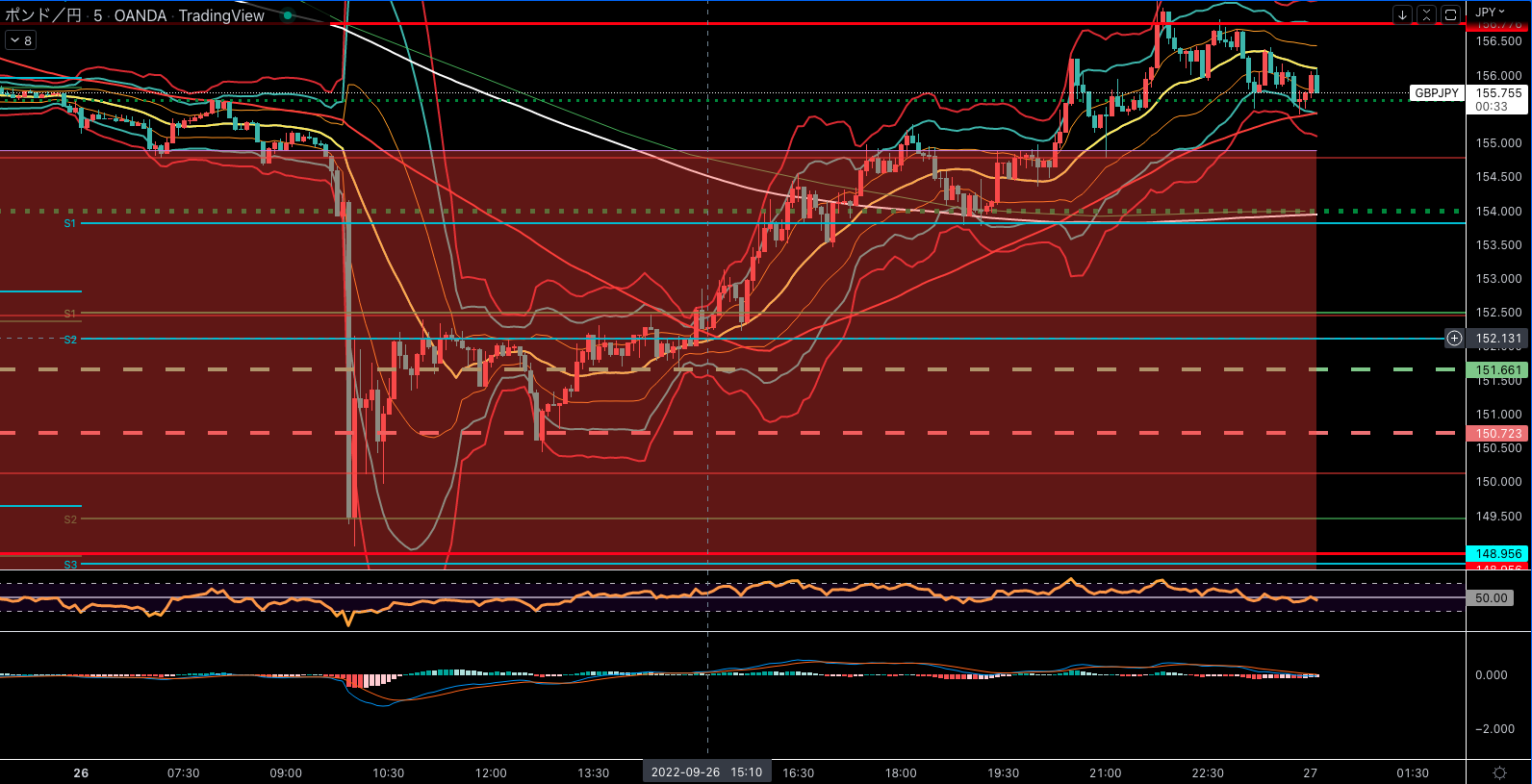Click the RSI 50.00 level label
Viewport: 1532px width, 784px height.
[1491, 598]
